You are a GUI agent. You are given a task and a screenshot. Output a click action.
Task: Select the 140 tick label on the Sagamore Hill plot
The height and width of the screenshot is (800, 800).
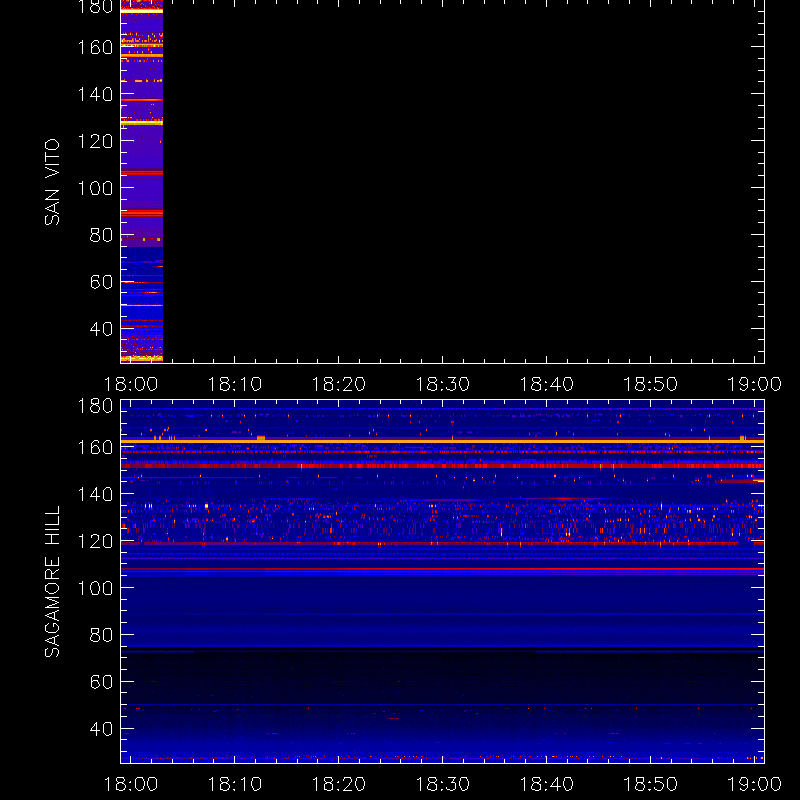[95, 494]
